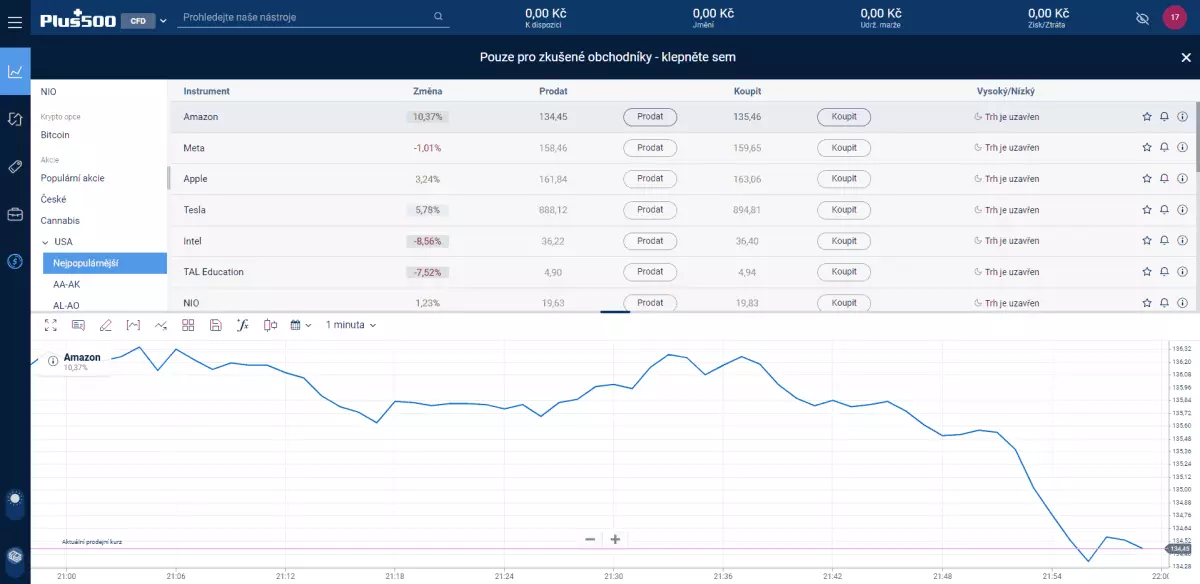Open the live chat support icon
Image resolution: width=1200 pixels, height=584 pixels.
(15, 557)
